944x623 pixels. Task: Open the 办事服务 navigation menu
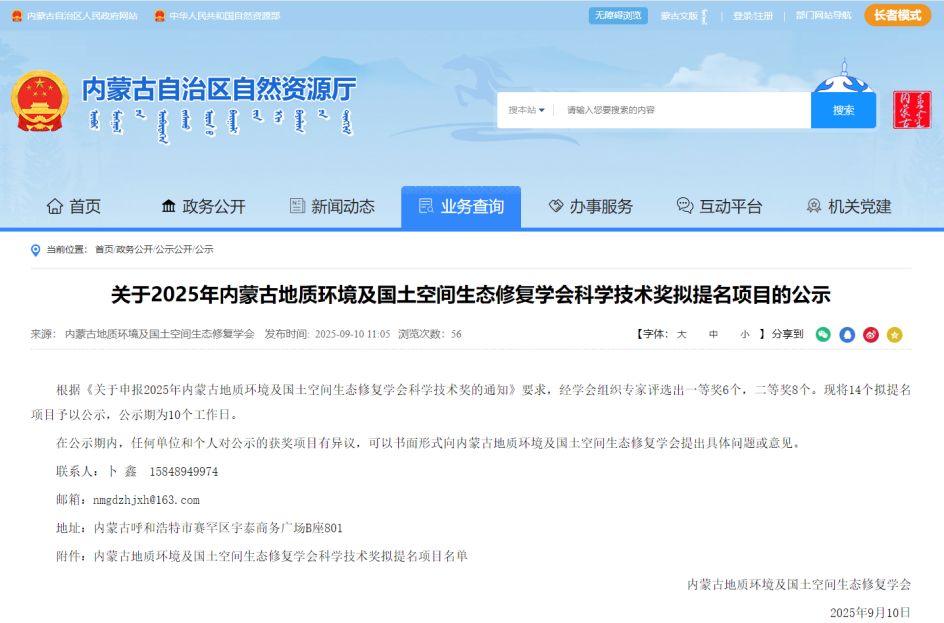[590, 206]
